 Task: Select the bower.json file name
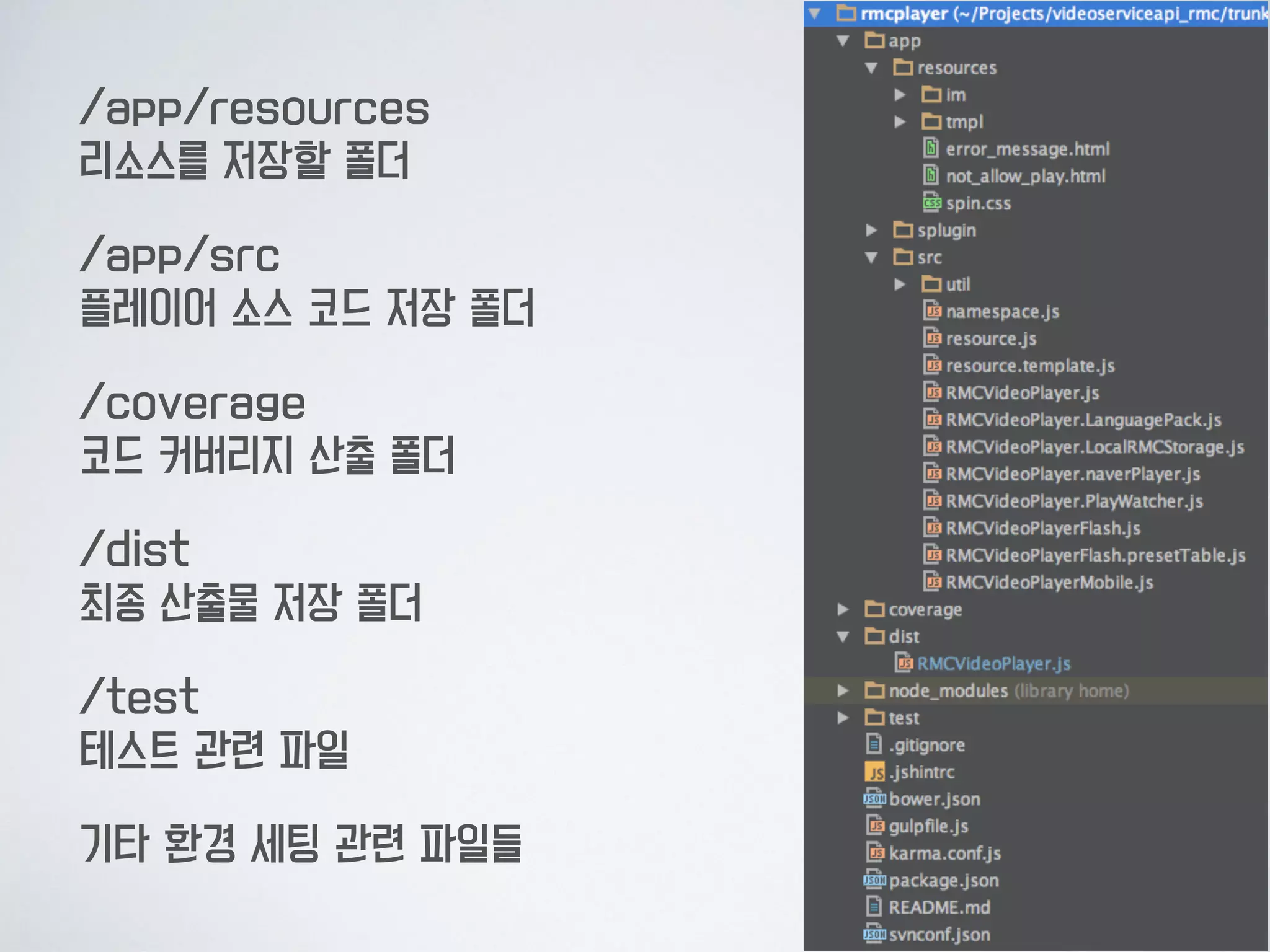pos(935,800)
